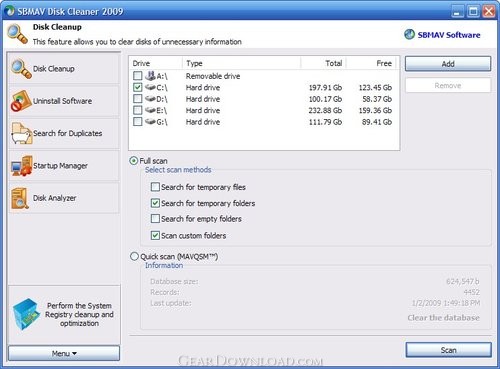Tick the D:\ drive checkbox
This screenshot has width=500, height=369.
point(137,99)
